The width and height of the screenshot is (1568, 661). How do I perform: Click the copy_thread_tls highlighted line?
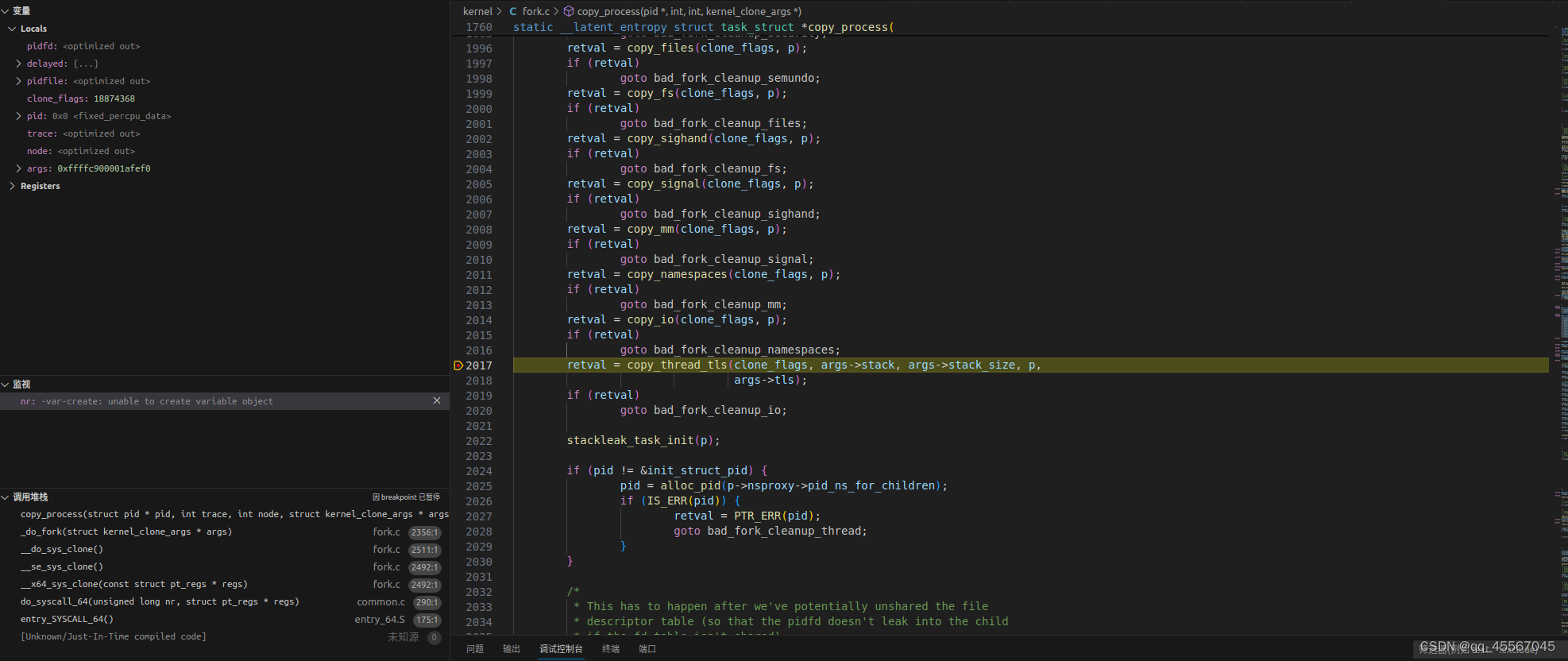point(1031,365)
